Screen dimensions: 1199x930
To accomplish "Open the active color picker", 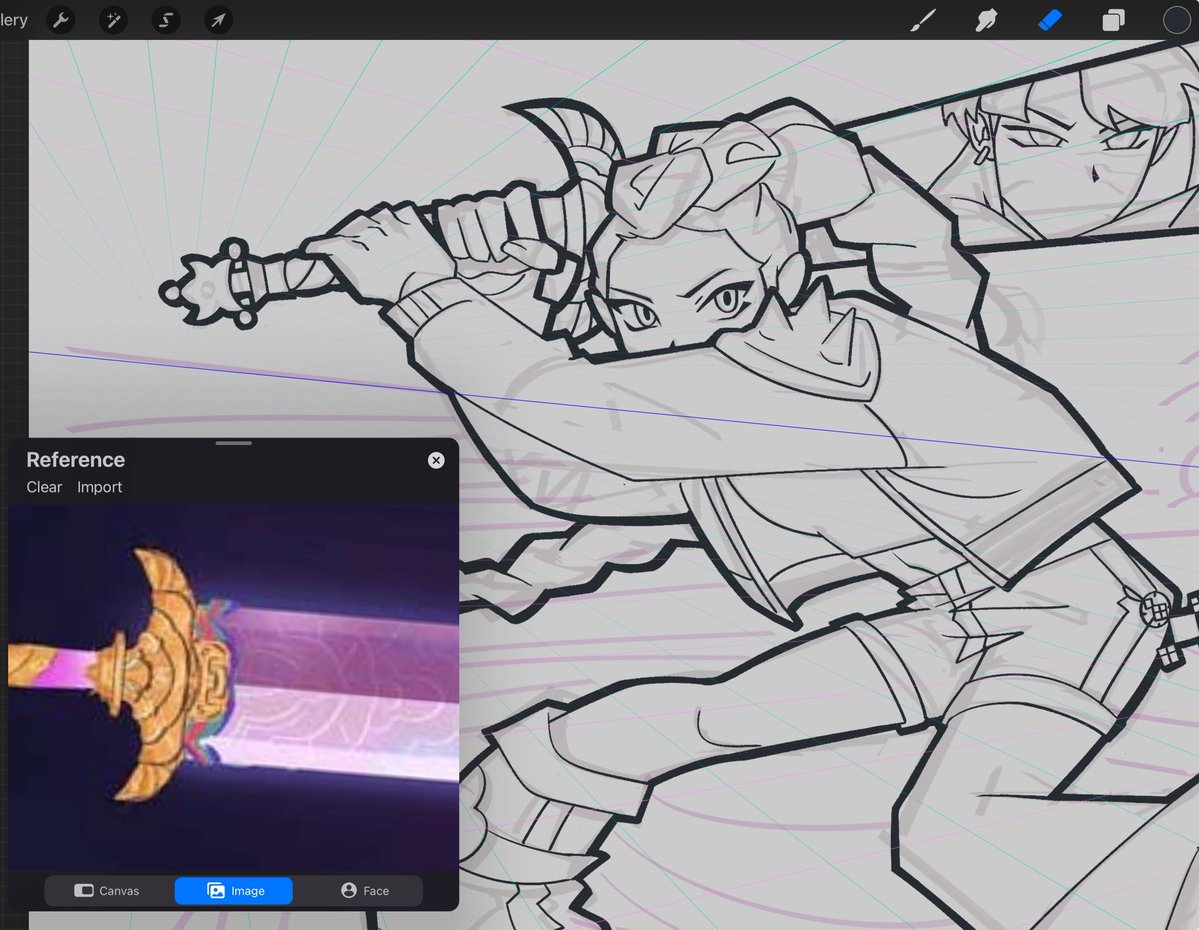I will pyautogui.click(x=1176, y=20).
